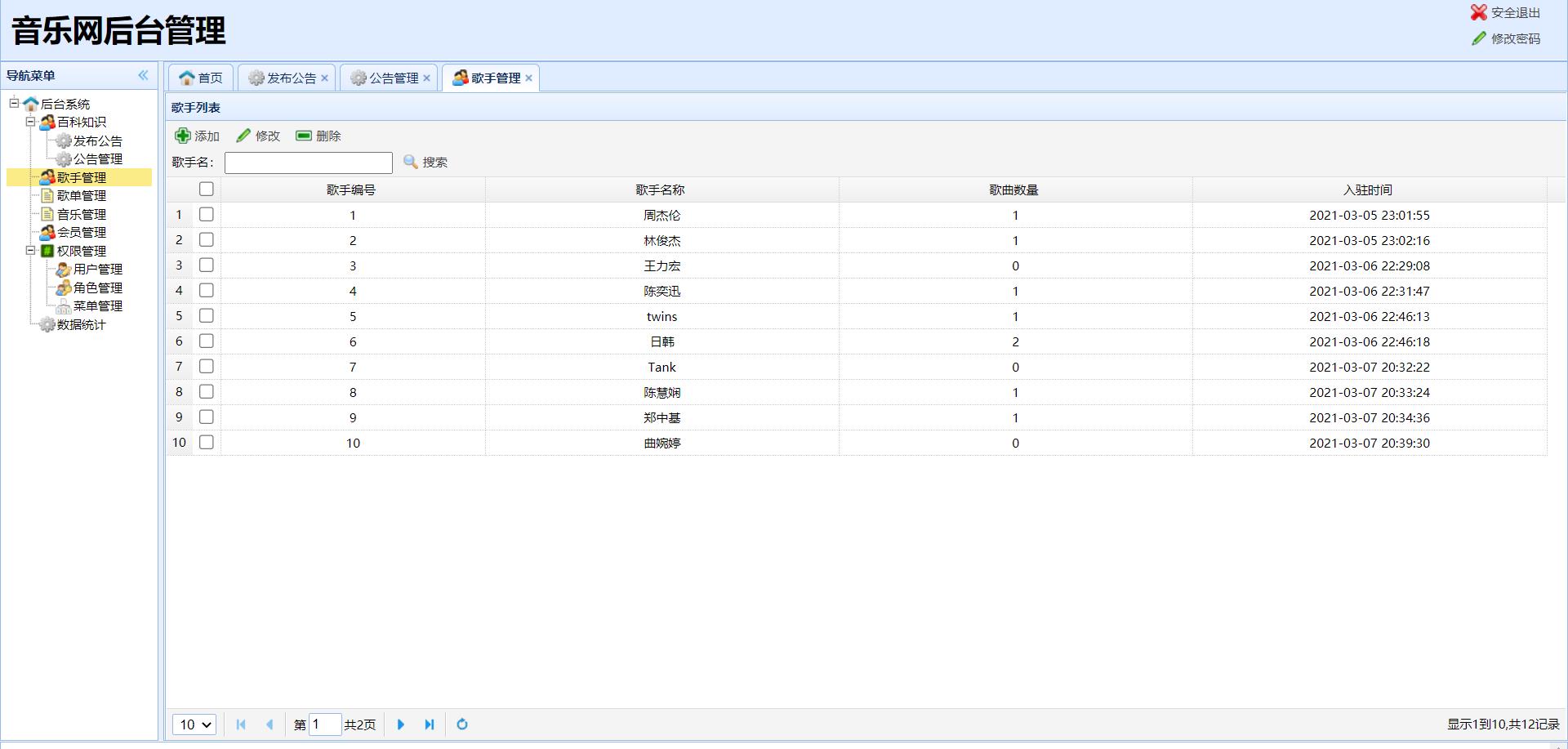Check the row for Tank
The image size is (1568, 749).
point(207,367)
